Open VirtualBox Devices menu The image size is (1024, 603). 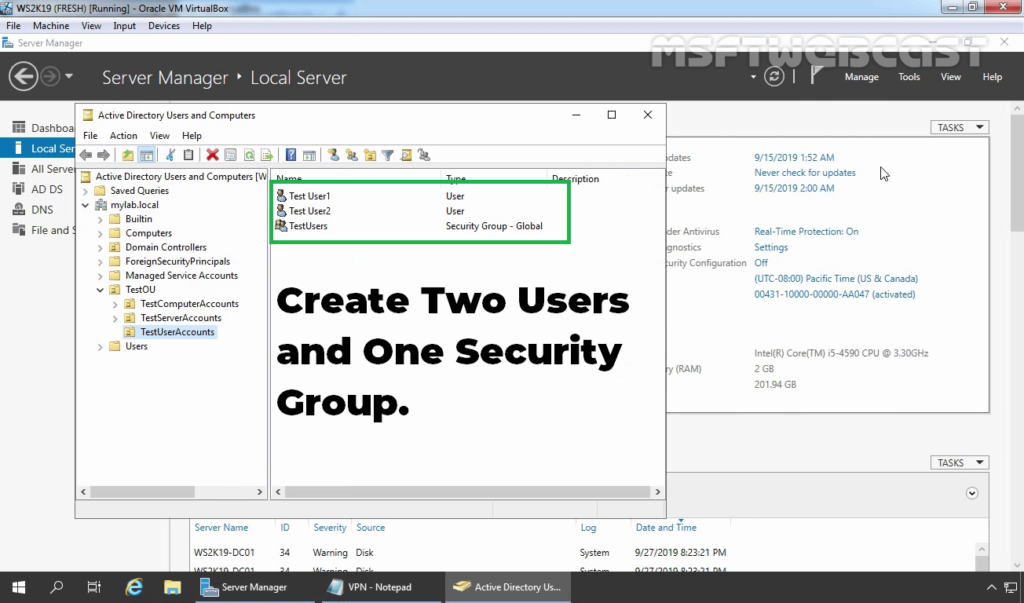pos(164,26)
